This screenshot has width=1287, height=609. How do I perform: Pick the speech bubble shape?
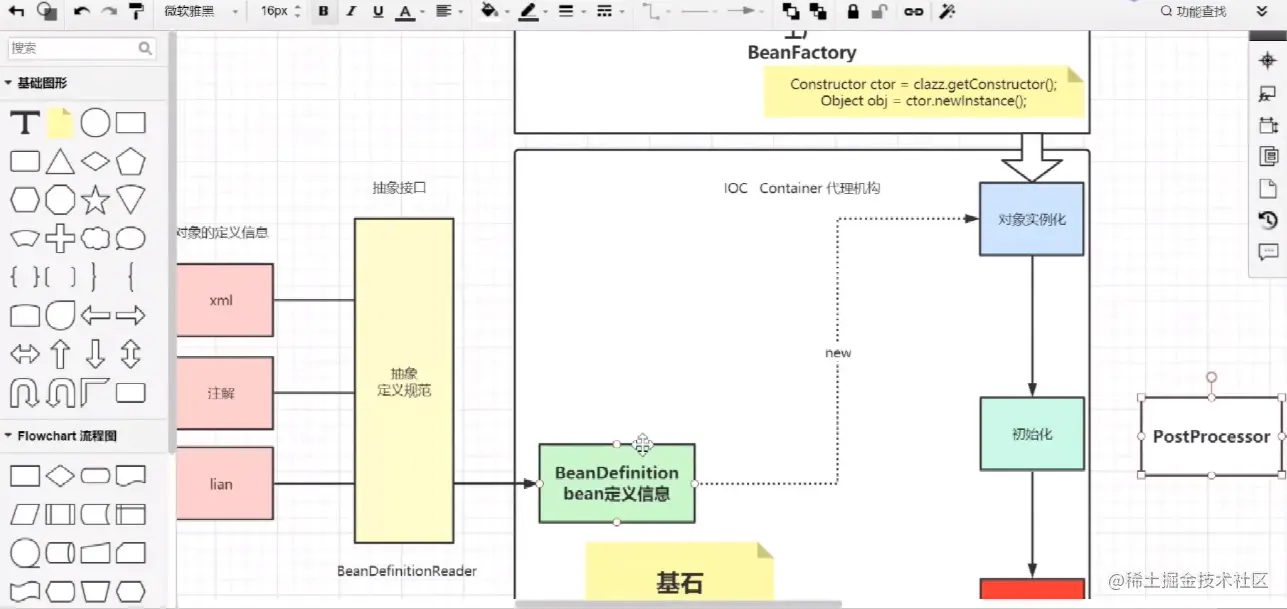click(x=130, y=239)
